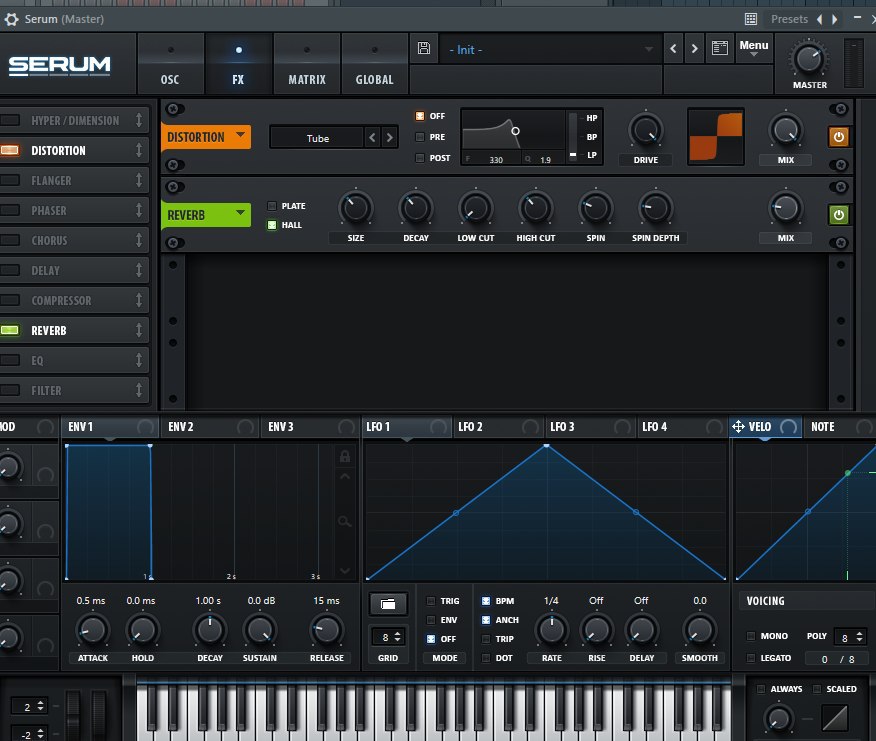Select the BP distortion filter type
Viewport: 876px width, 741px height.
tap(592, 137)
